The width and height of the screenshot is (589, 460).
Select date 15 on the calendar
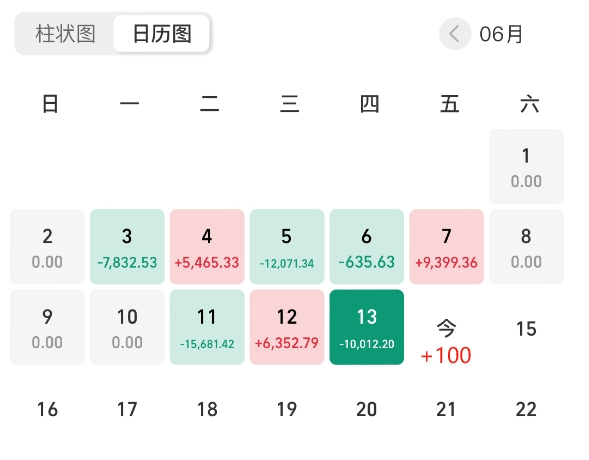(x=526, y=329)
